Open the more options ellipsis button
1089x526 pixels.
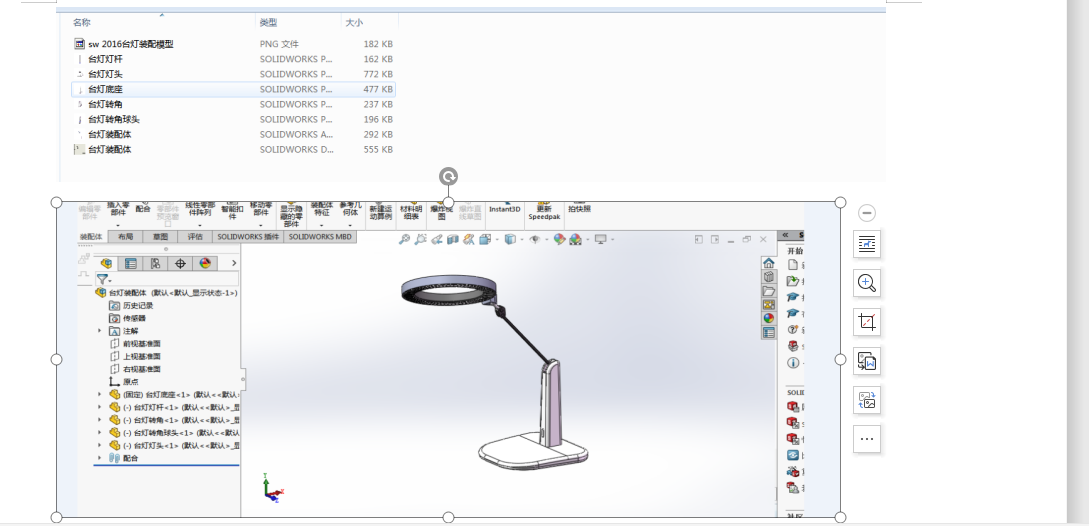(867, 438)
